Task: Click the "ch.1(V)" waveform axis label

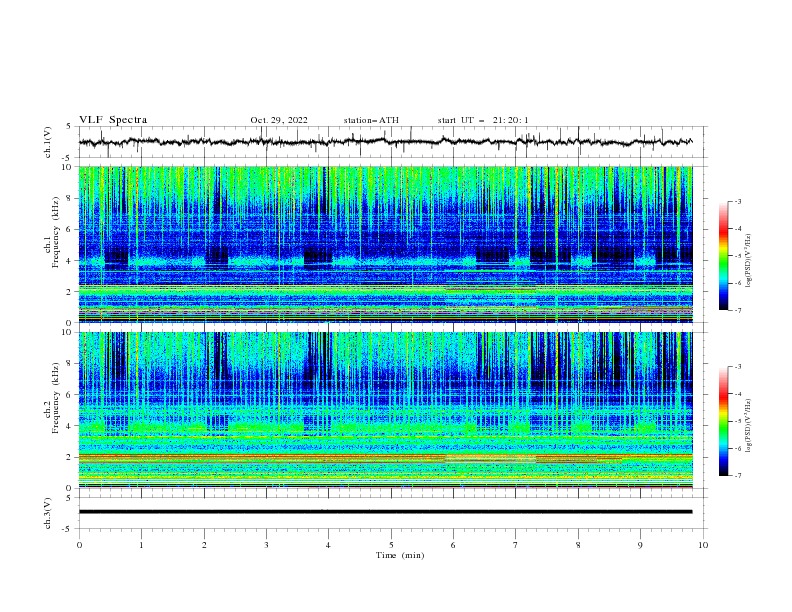Action: click(48, 142)
